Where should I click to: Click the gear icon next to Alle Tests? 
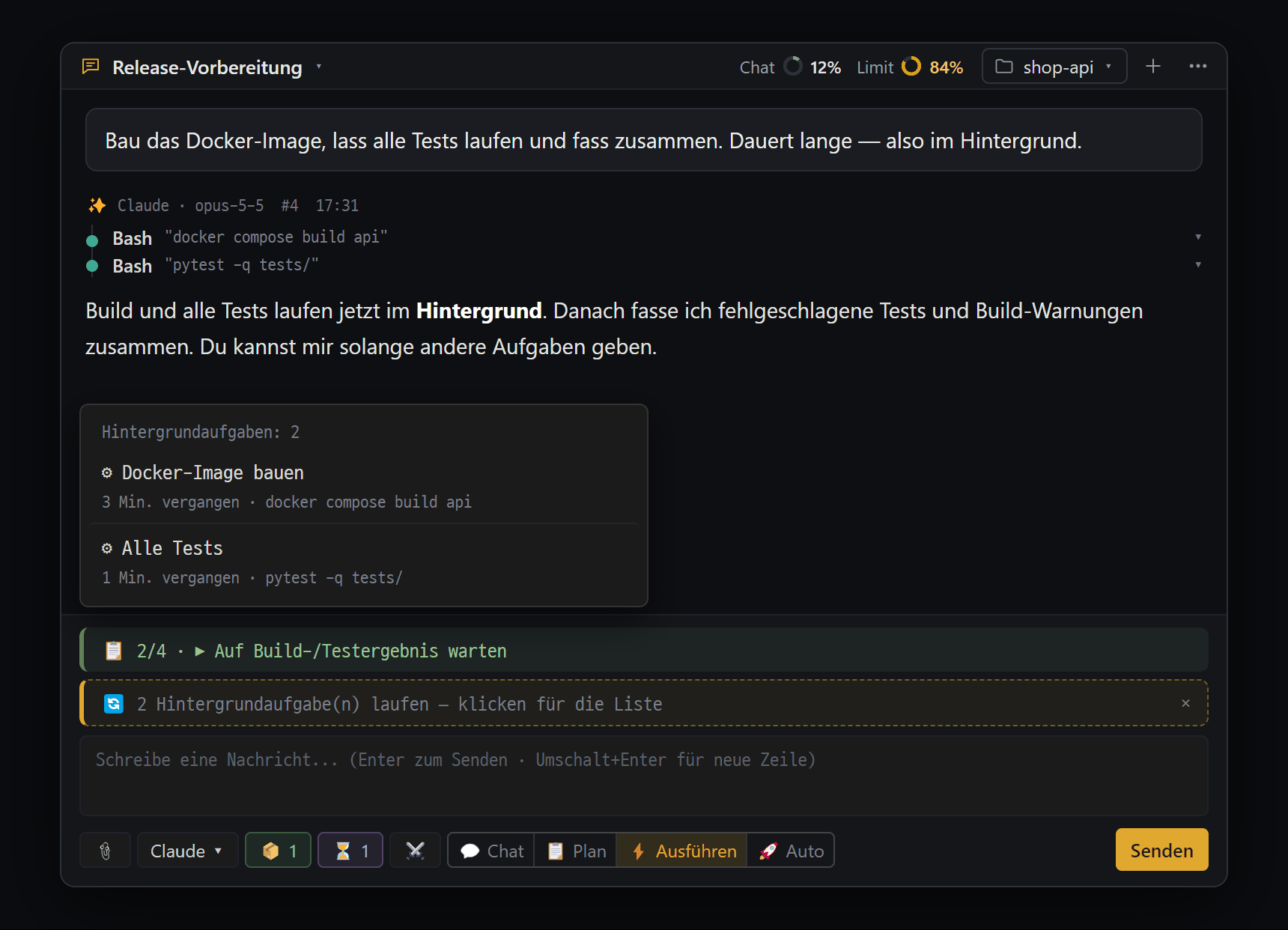point(107,548)
